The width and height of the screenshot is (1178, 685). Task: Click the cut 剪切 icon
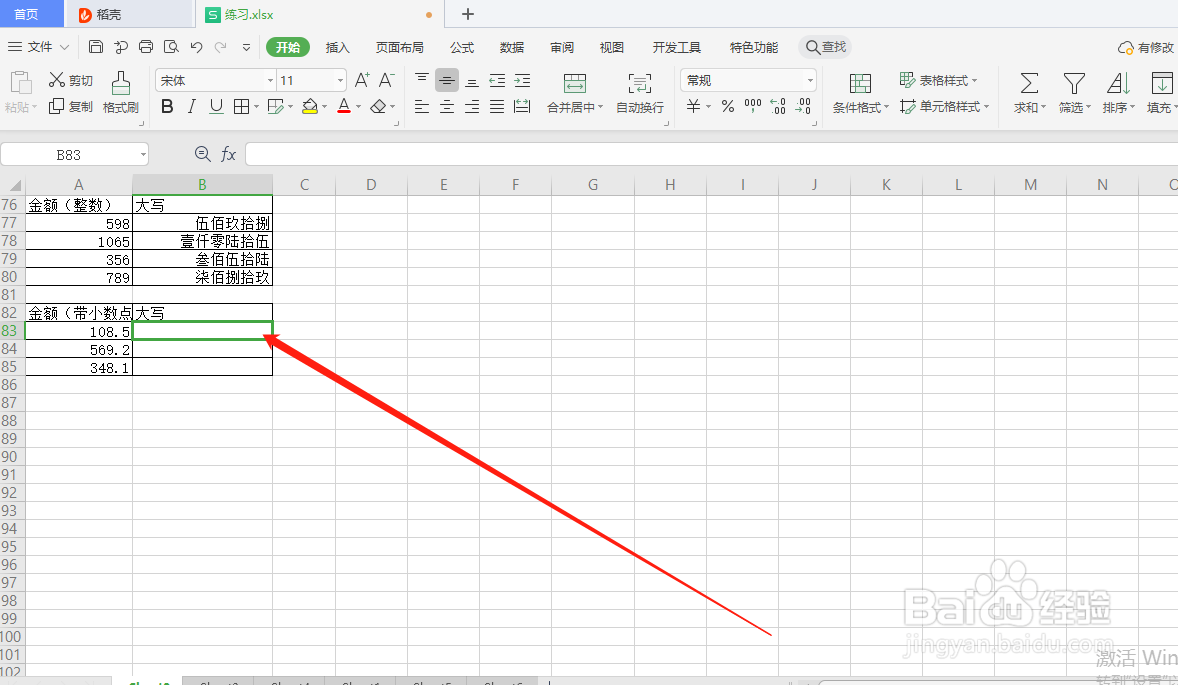coord(70,80)
